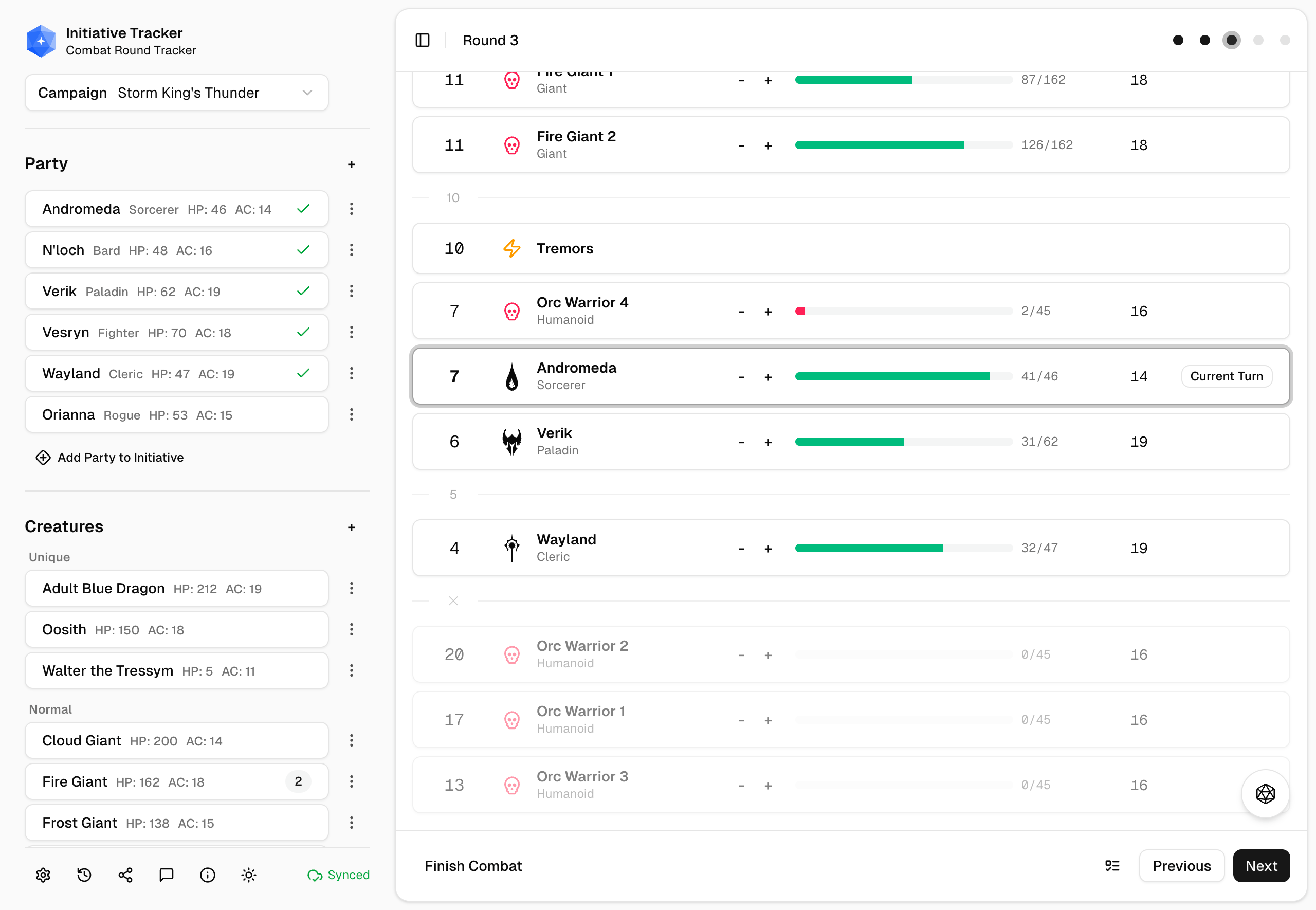The image size is (1316, 910).
Task: Click the Initiative Tracker app logo
Action: pos(41,41)
